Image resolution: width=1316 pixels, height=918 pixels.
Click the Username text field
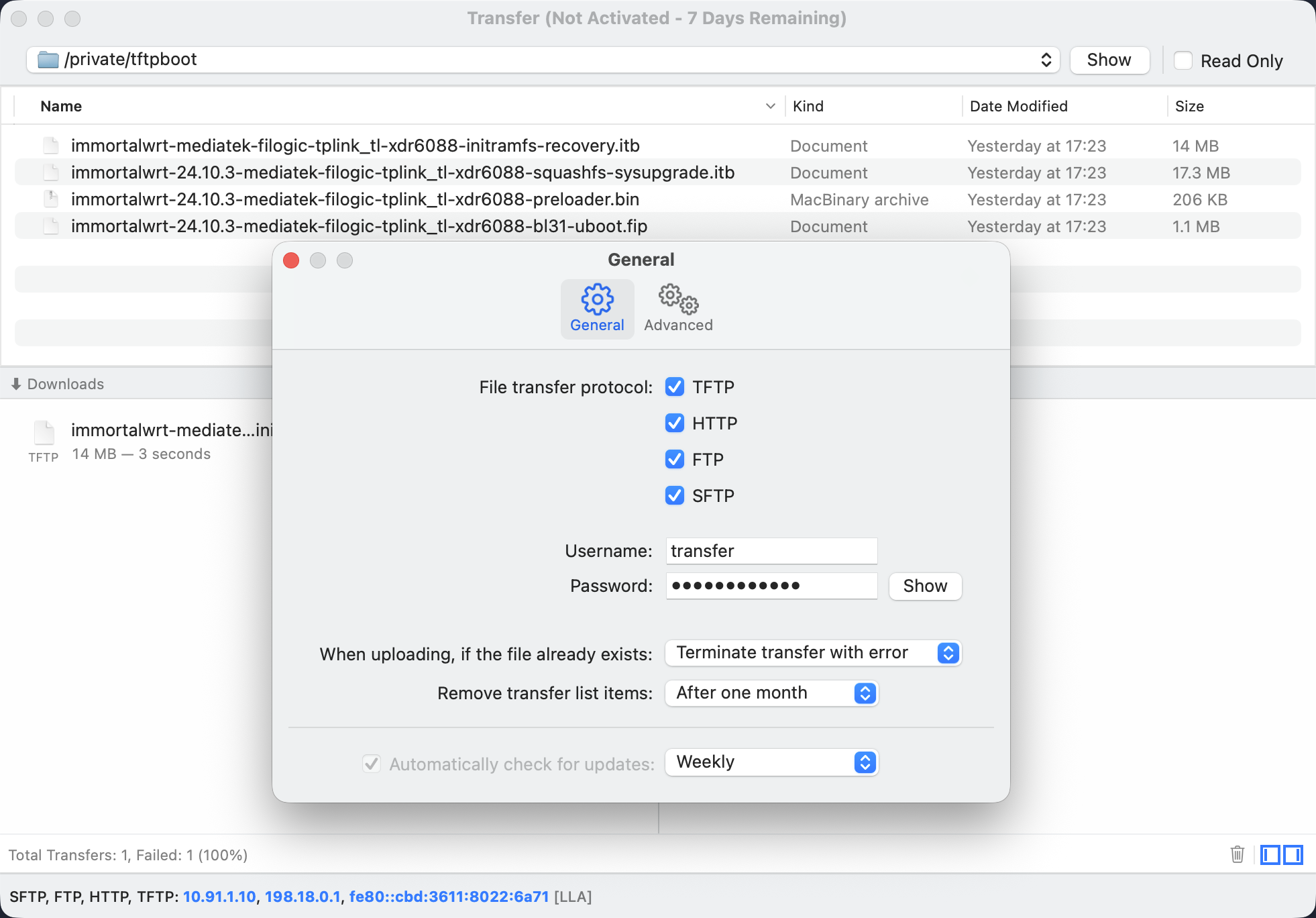point(771,551)
